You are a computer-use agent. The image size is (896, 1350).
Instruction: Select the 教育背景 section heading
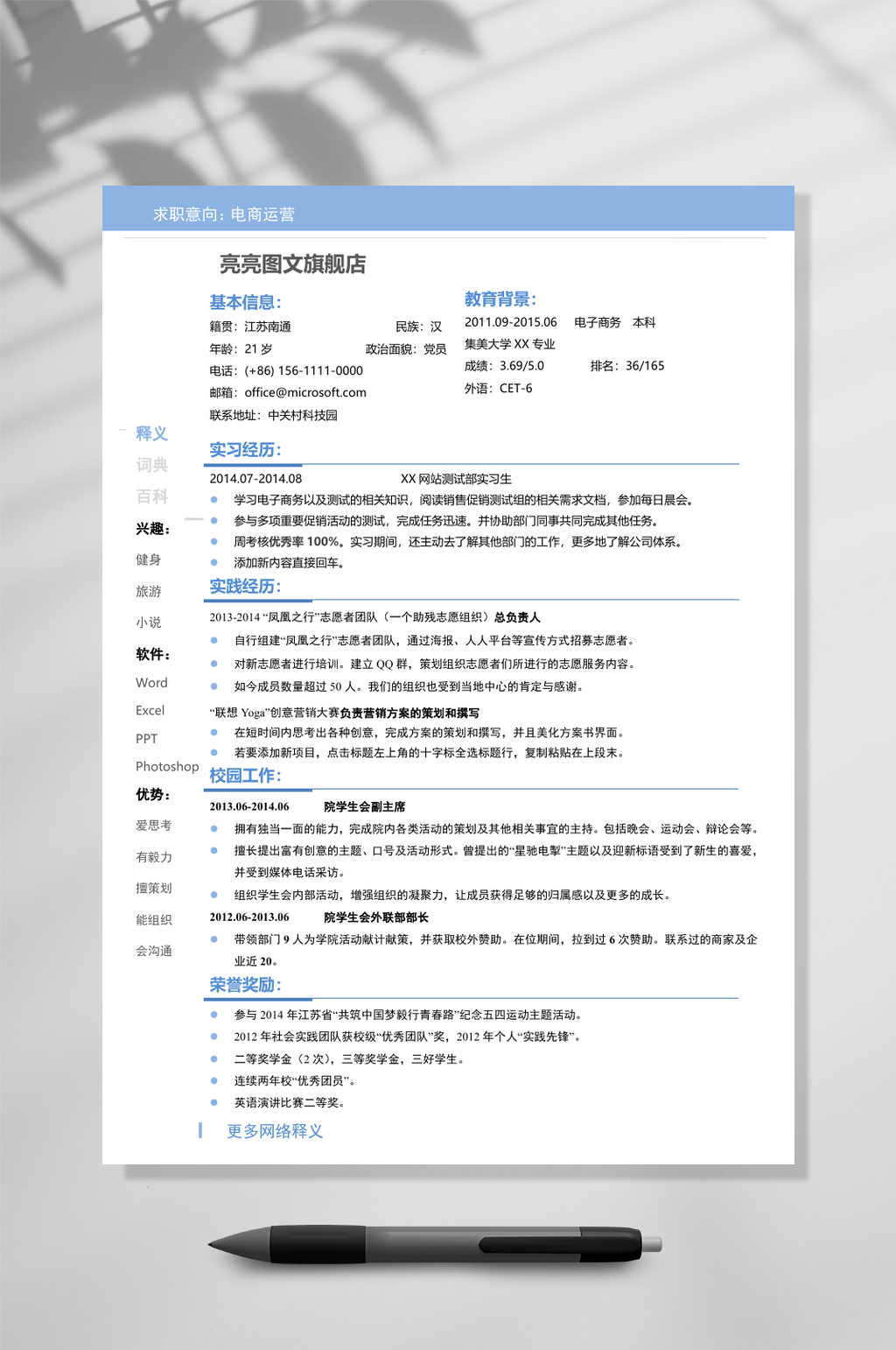click(500, 299)
